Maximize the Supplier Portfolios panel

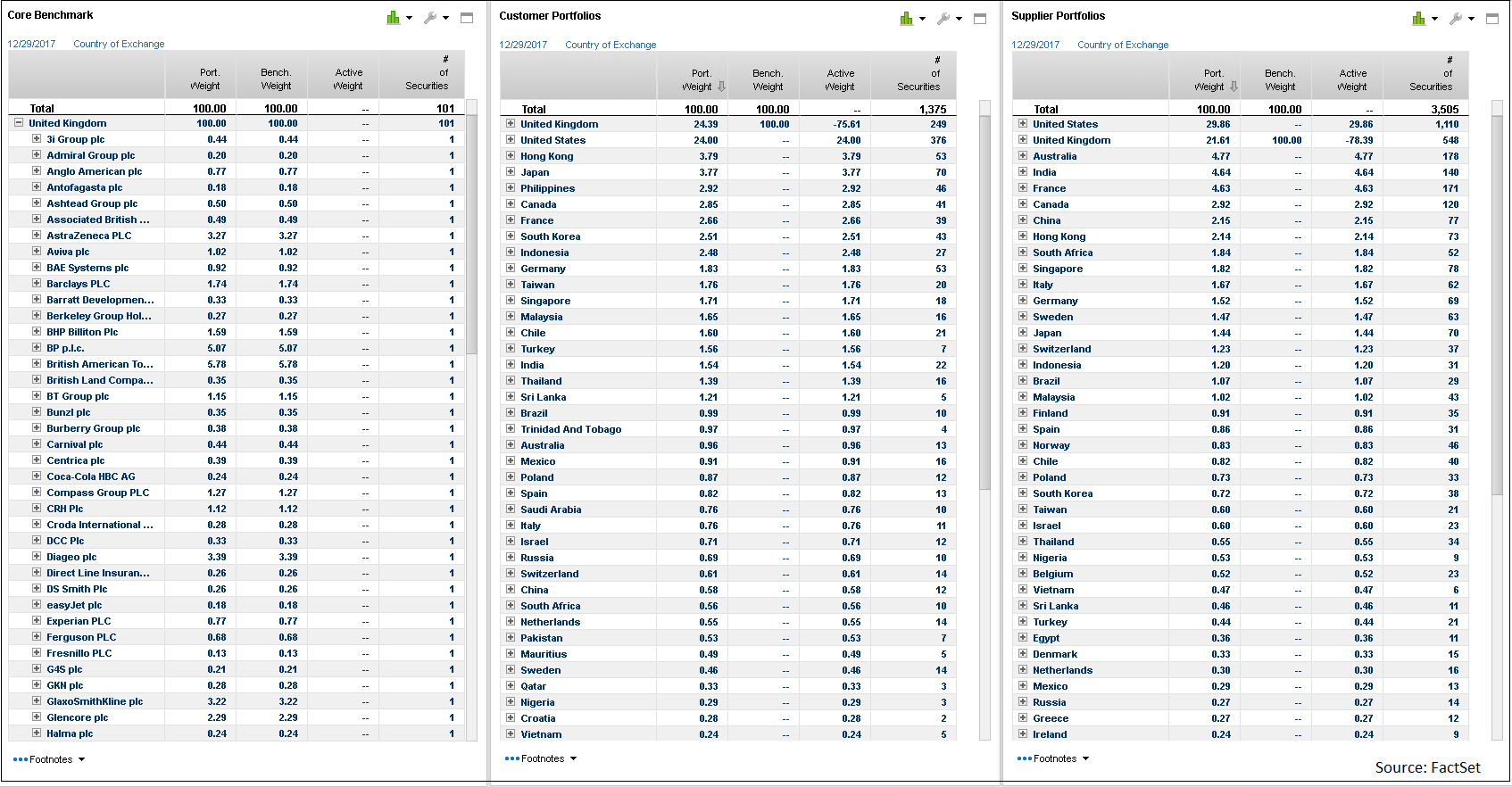click(1492, 19)
